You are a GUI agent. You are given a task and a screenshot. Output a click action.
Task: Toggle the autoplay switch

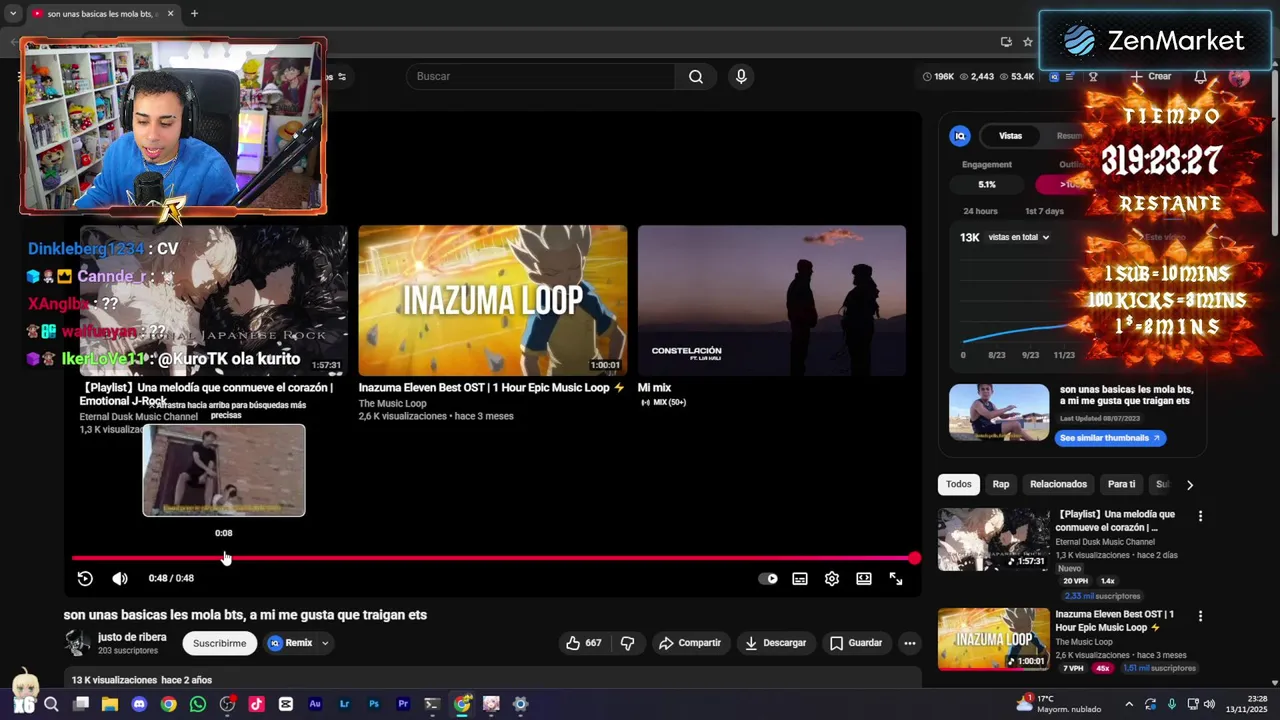coord(768,578)
